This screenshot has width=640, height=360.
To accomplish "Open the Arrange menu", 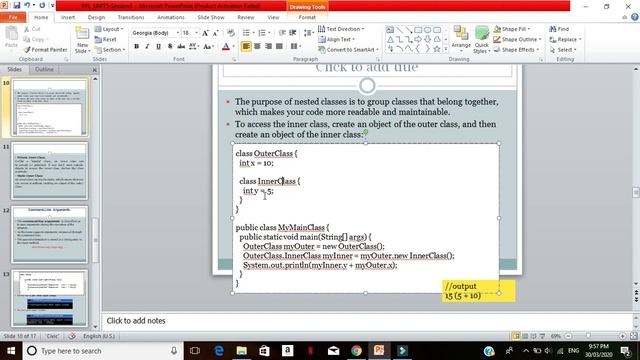I will [461, 39].
